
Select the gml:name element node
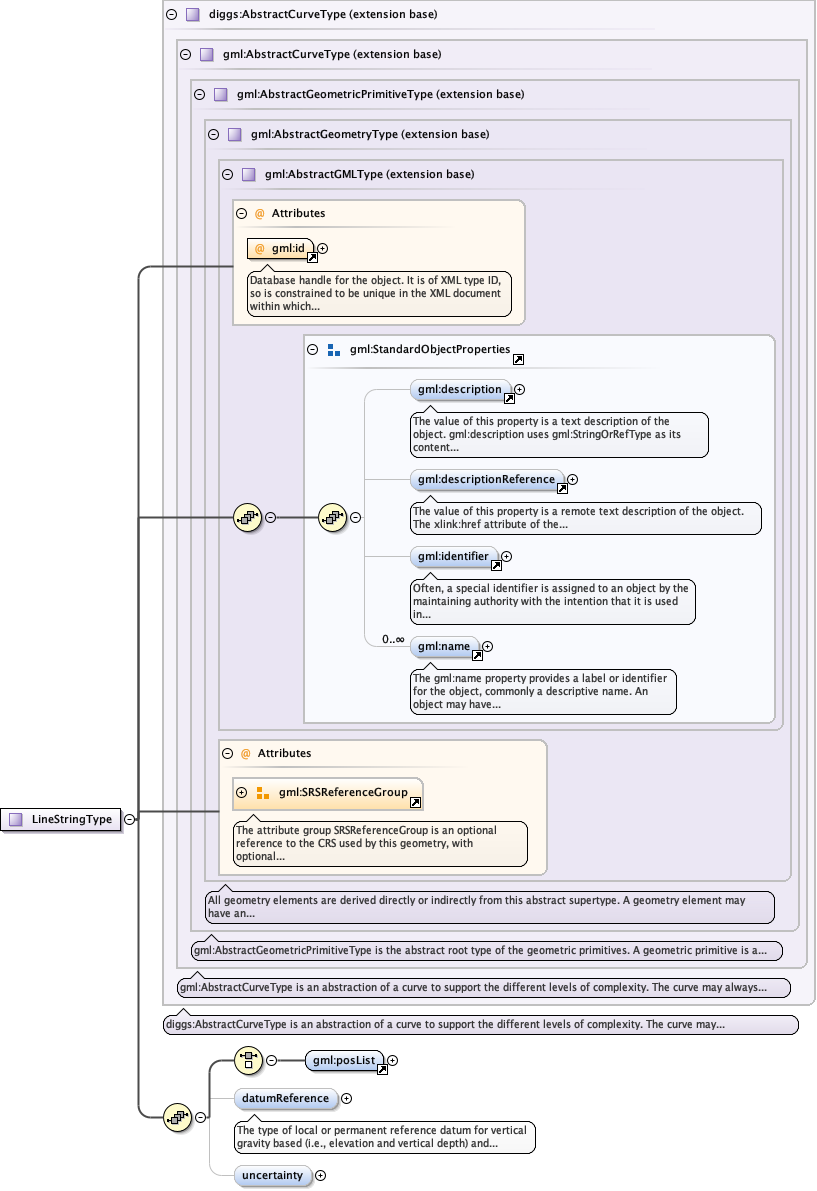[443, 646]
